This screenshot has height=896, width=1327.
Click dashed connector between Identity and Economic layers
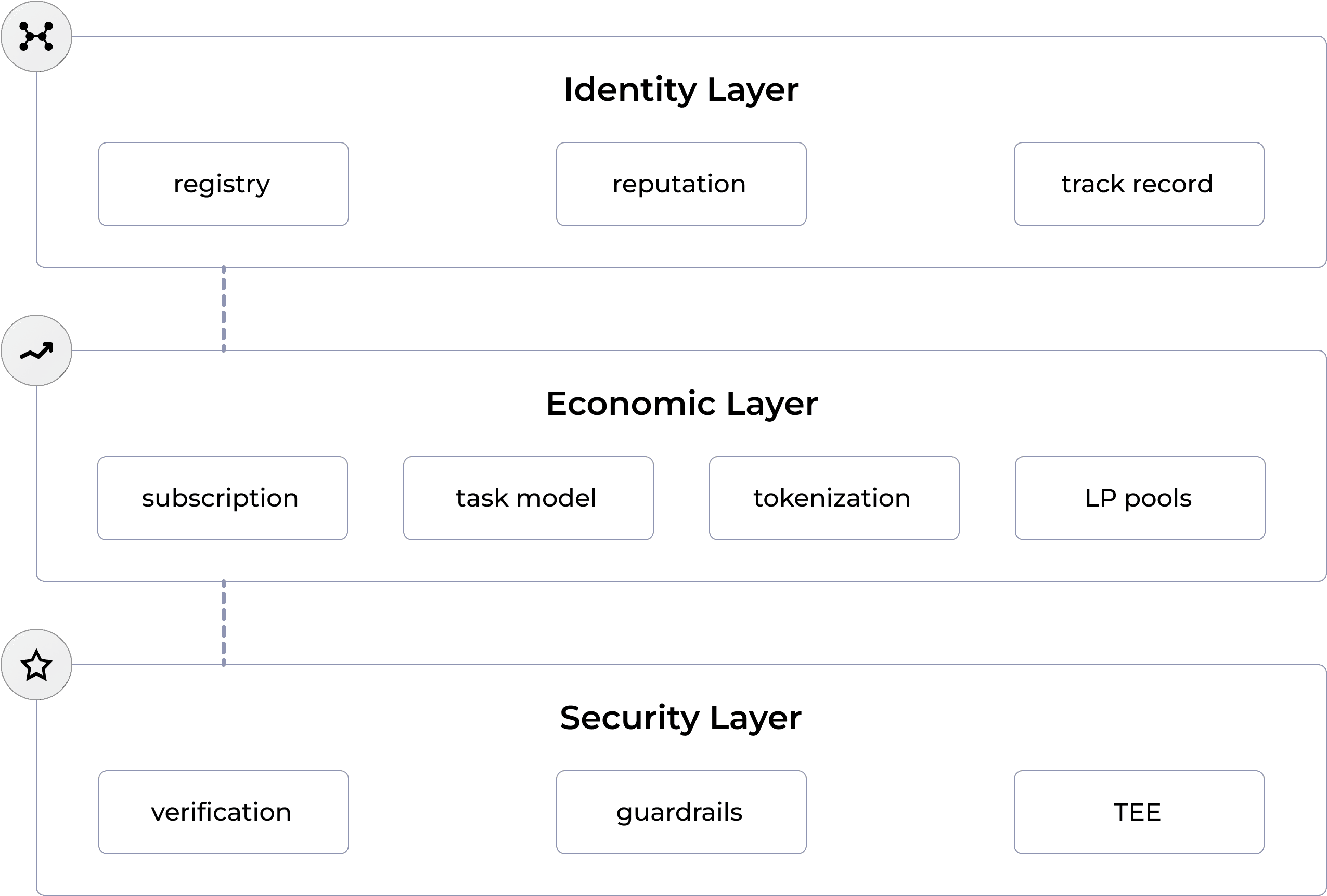point(223,309)
